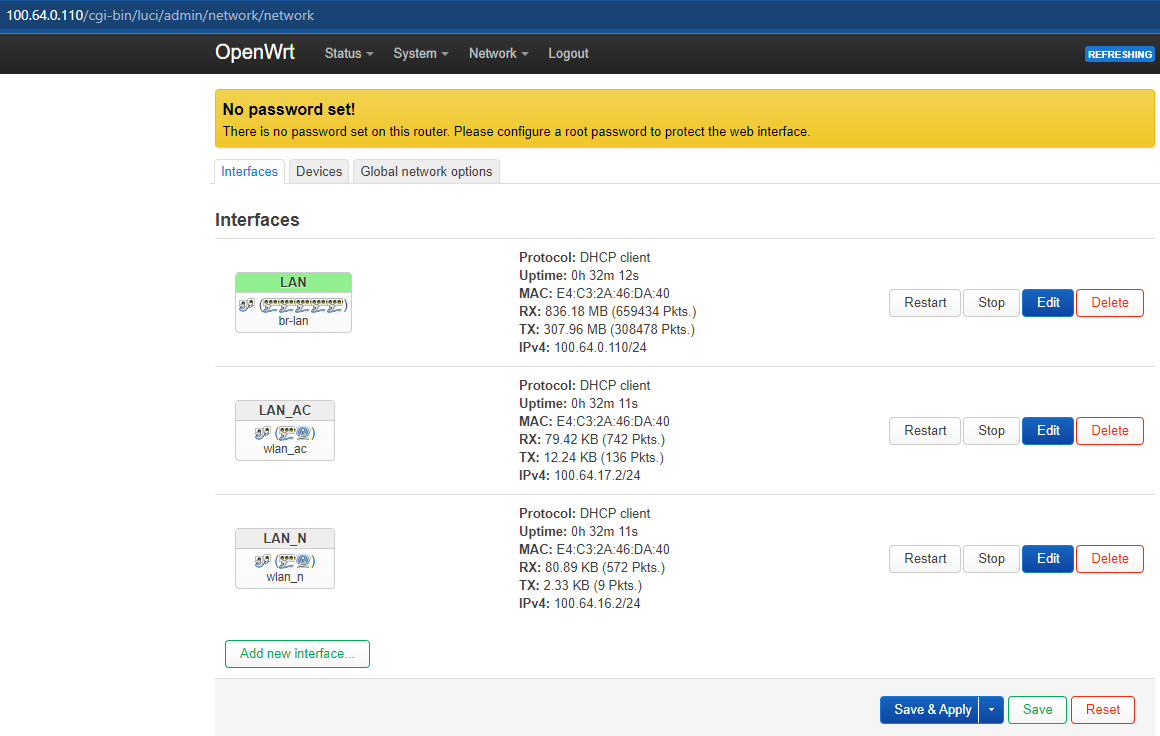This screenshot has height=736, width=1160.
Task: Click the bridge icon in the LAN_AC box
Action: pos(262,433)
